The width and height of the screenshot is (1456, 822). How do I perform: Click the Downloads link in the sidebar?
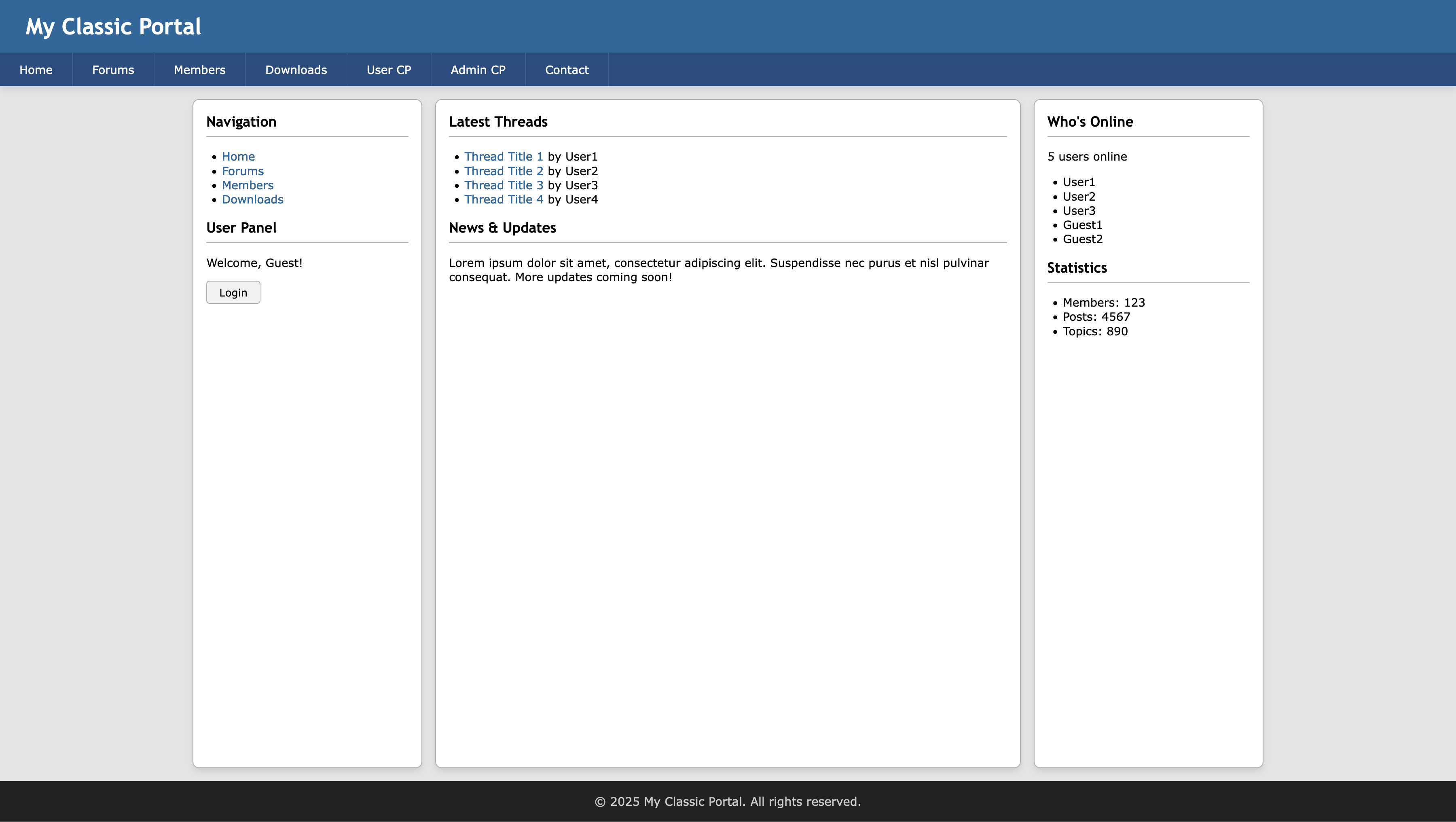point(253,199)
